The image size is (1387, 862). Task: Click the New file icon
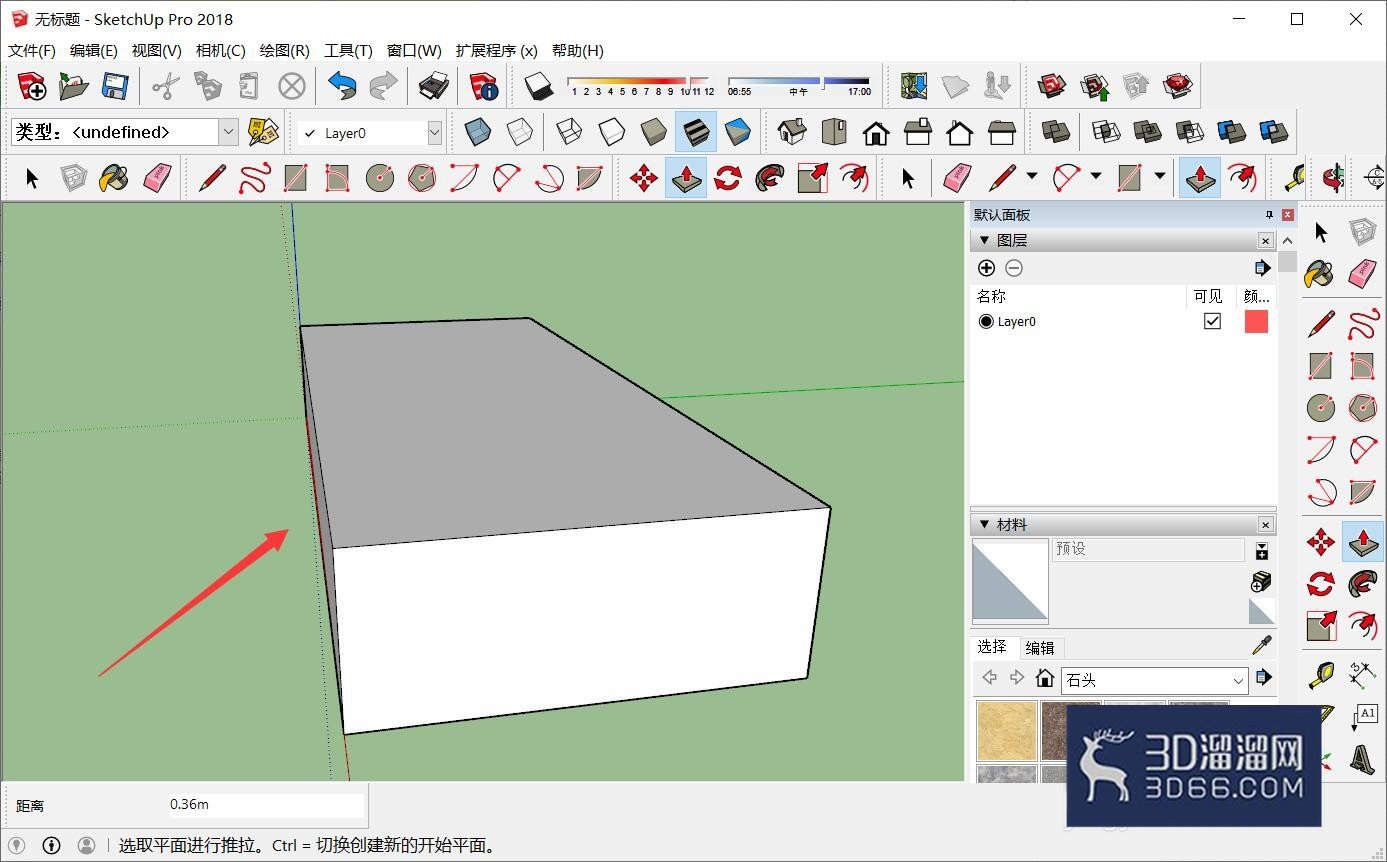32,86
